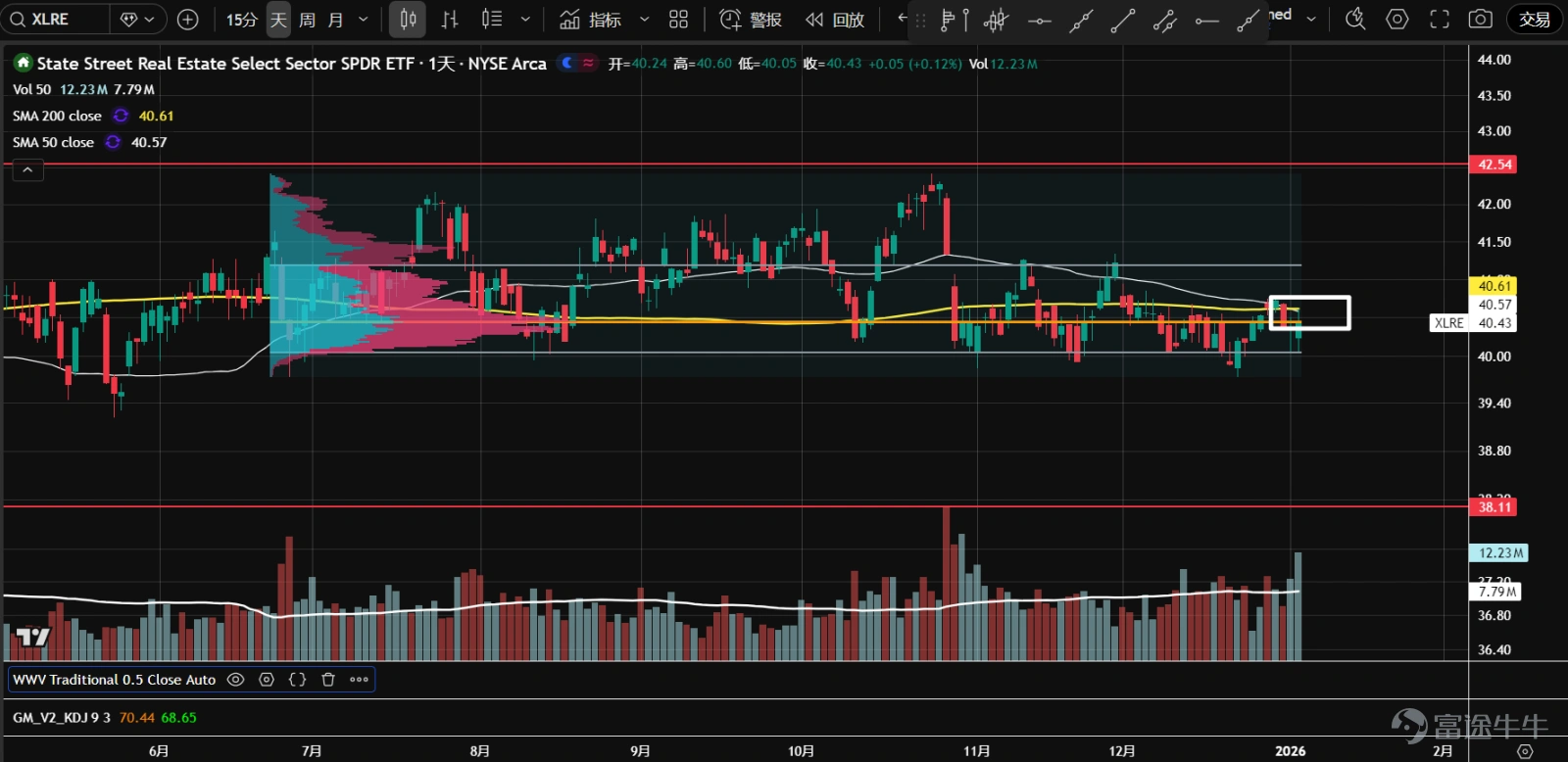Select the horizontal ray drawing tool

1207,20
